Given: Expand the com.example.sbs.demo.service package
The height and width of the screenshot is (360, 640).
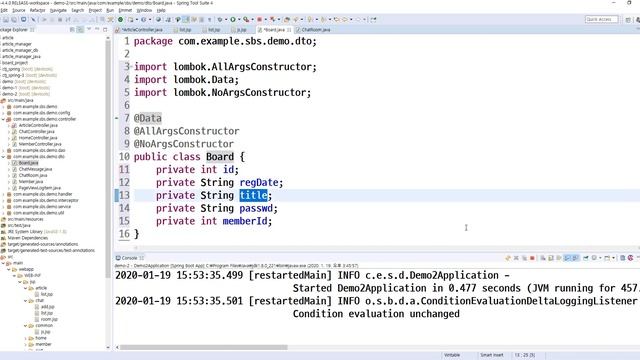Looking at the screenshot, I should (3, 207).
